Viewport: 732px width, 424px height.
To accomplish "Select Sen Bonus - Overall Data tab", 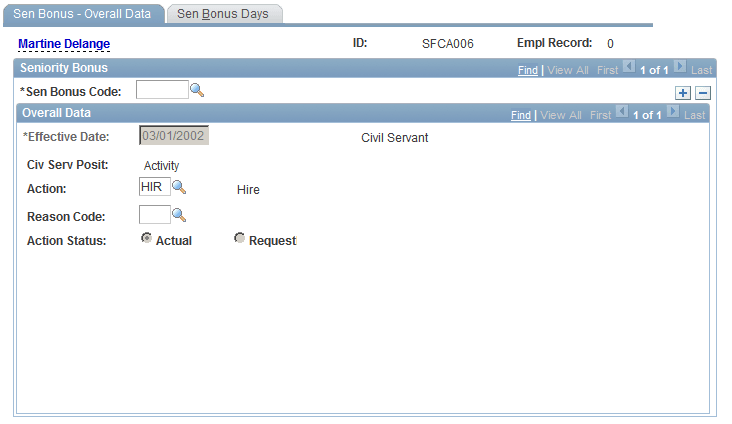I will point(83,14).
